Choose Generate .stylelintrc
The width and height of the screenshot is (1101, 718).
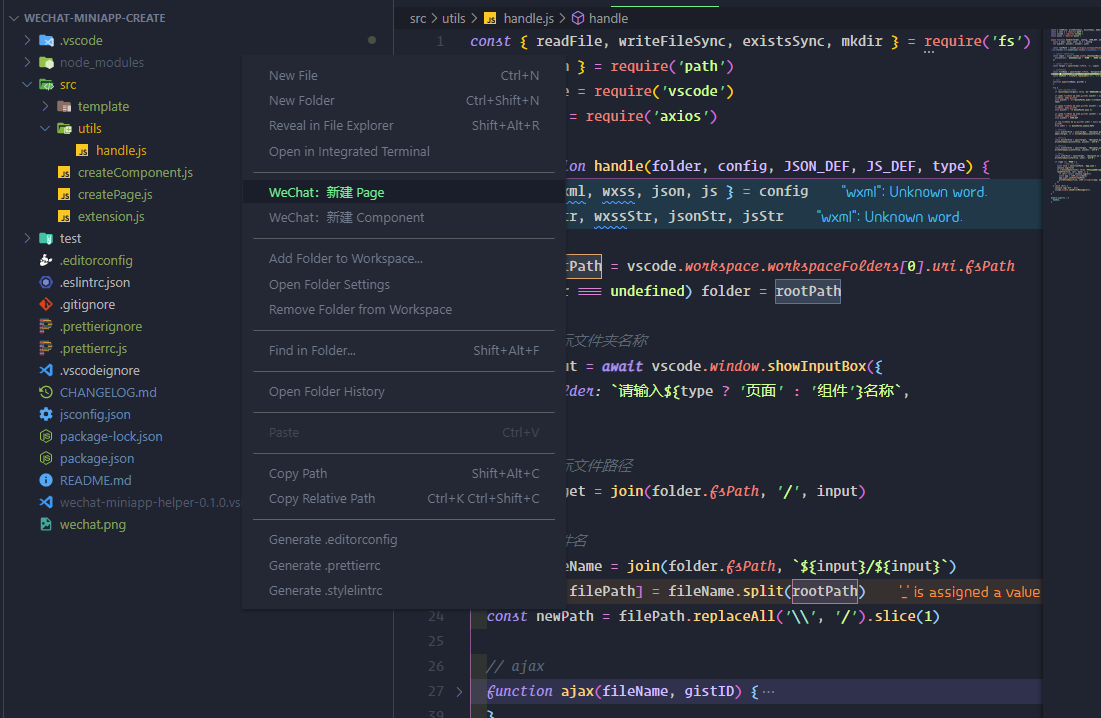pyautogui.click(x=404, y=591)
